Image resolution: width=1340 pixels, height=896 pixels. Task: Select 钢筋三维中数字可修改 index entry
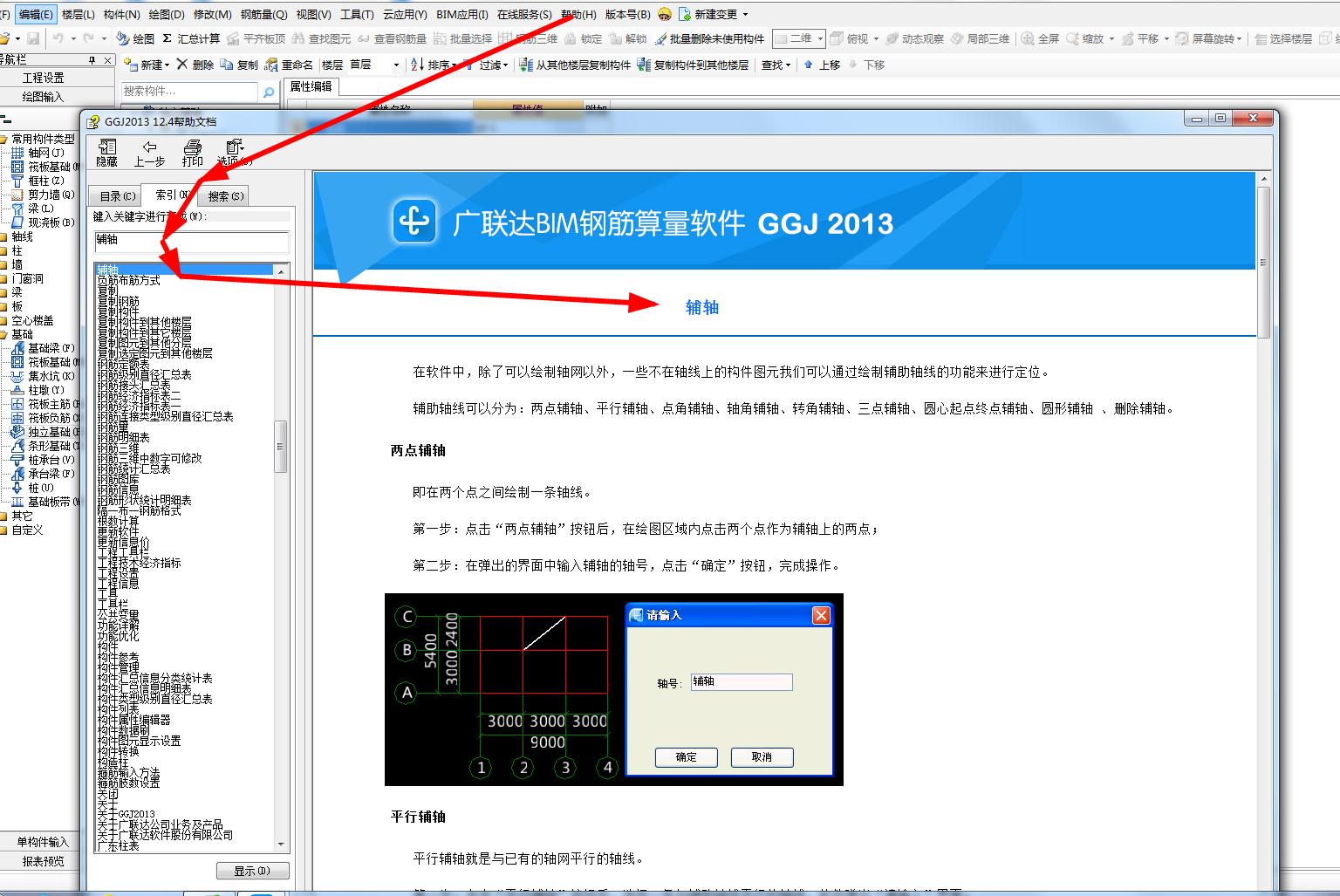pos(149,458)
